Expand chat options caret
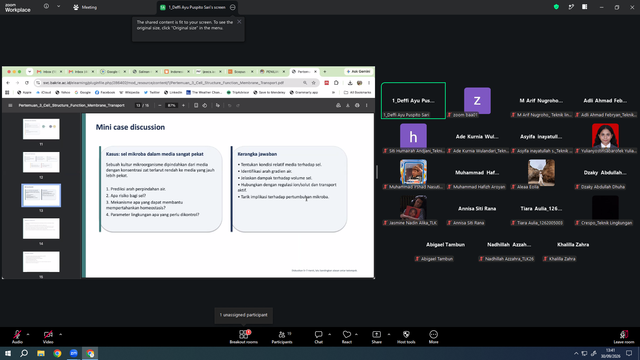Screen dimensions: 640x360 (329, 334)
